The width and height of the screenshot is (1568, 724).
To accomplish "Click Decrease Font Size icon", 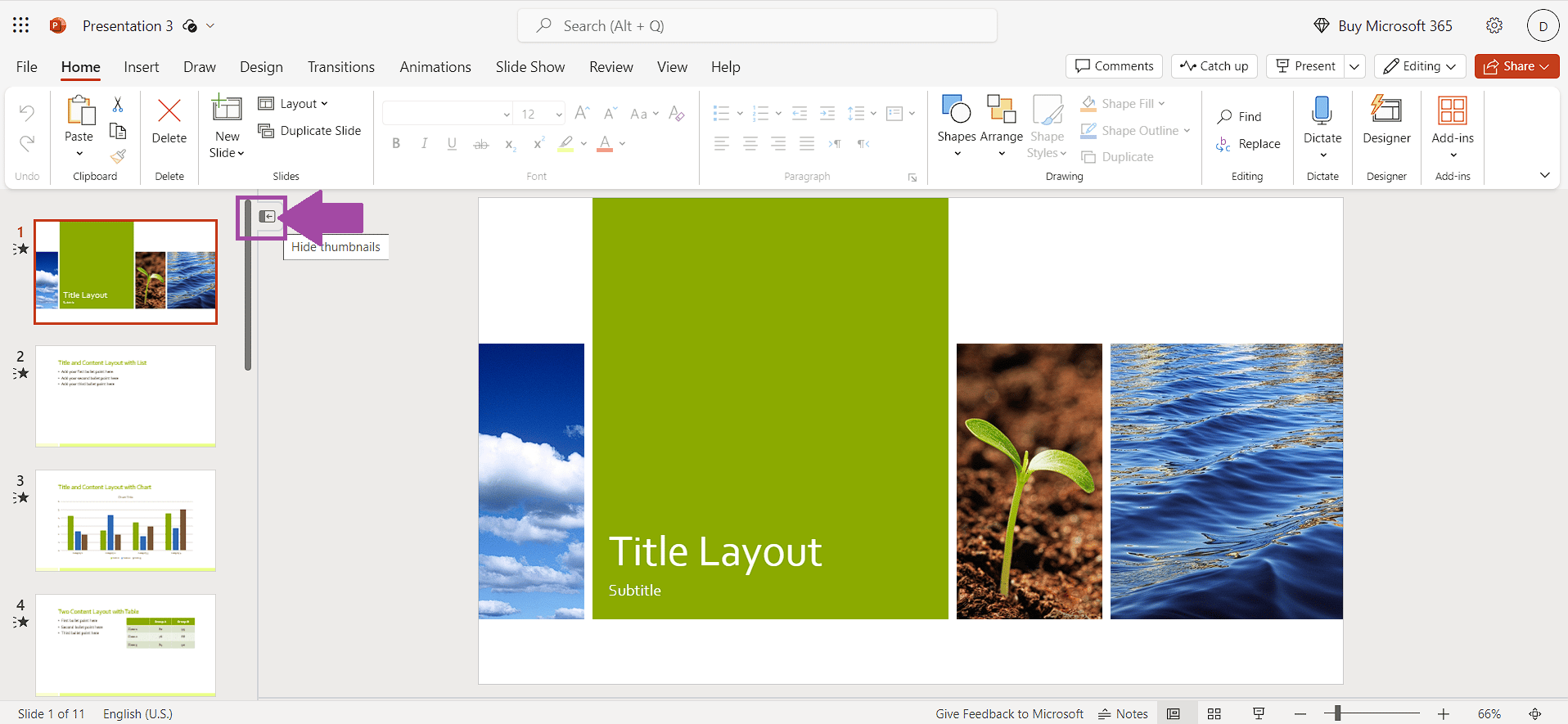I will coord(610,113).
